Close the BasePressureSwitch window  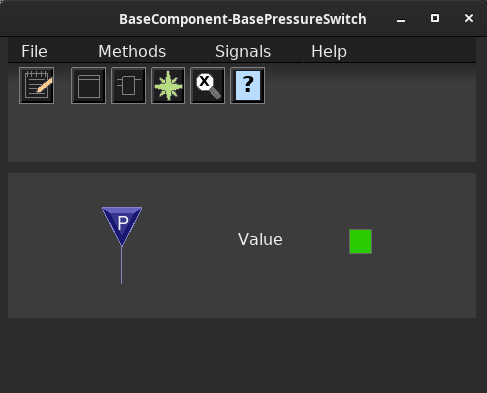469,18
